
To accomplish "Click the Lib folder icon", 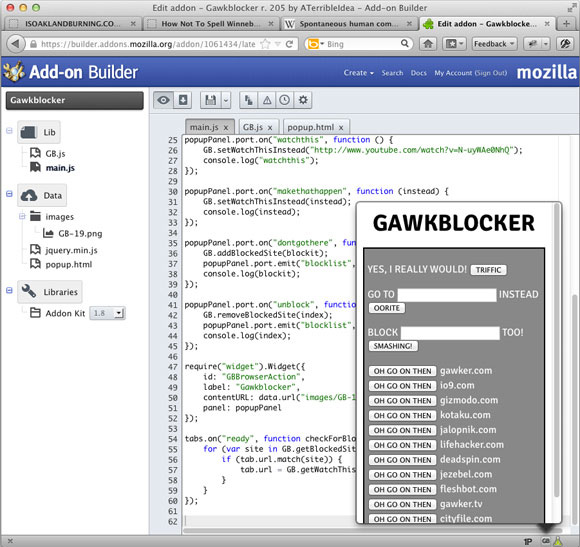I will click(x=28, y=132).
